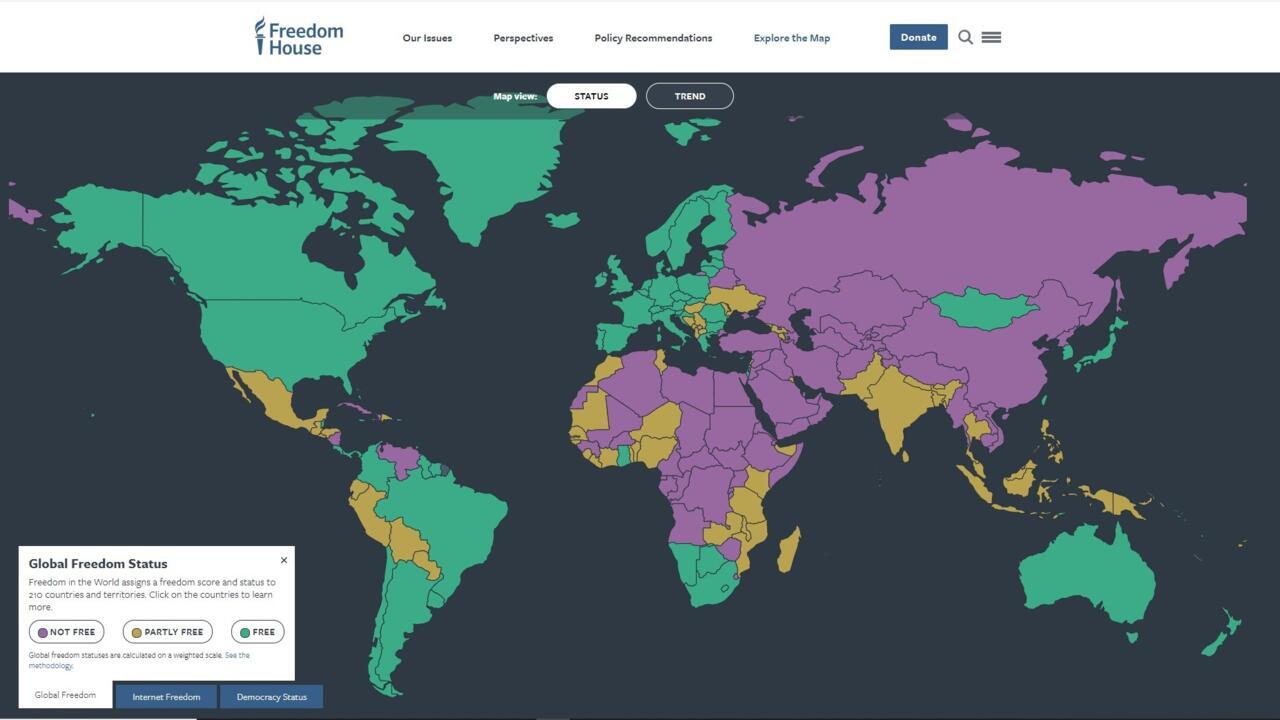This screenshot has width=1280, height=720.
Task: Toggle the PARTLY FREE legend filter
Action: pyautogui.click(x=167, y=632)
